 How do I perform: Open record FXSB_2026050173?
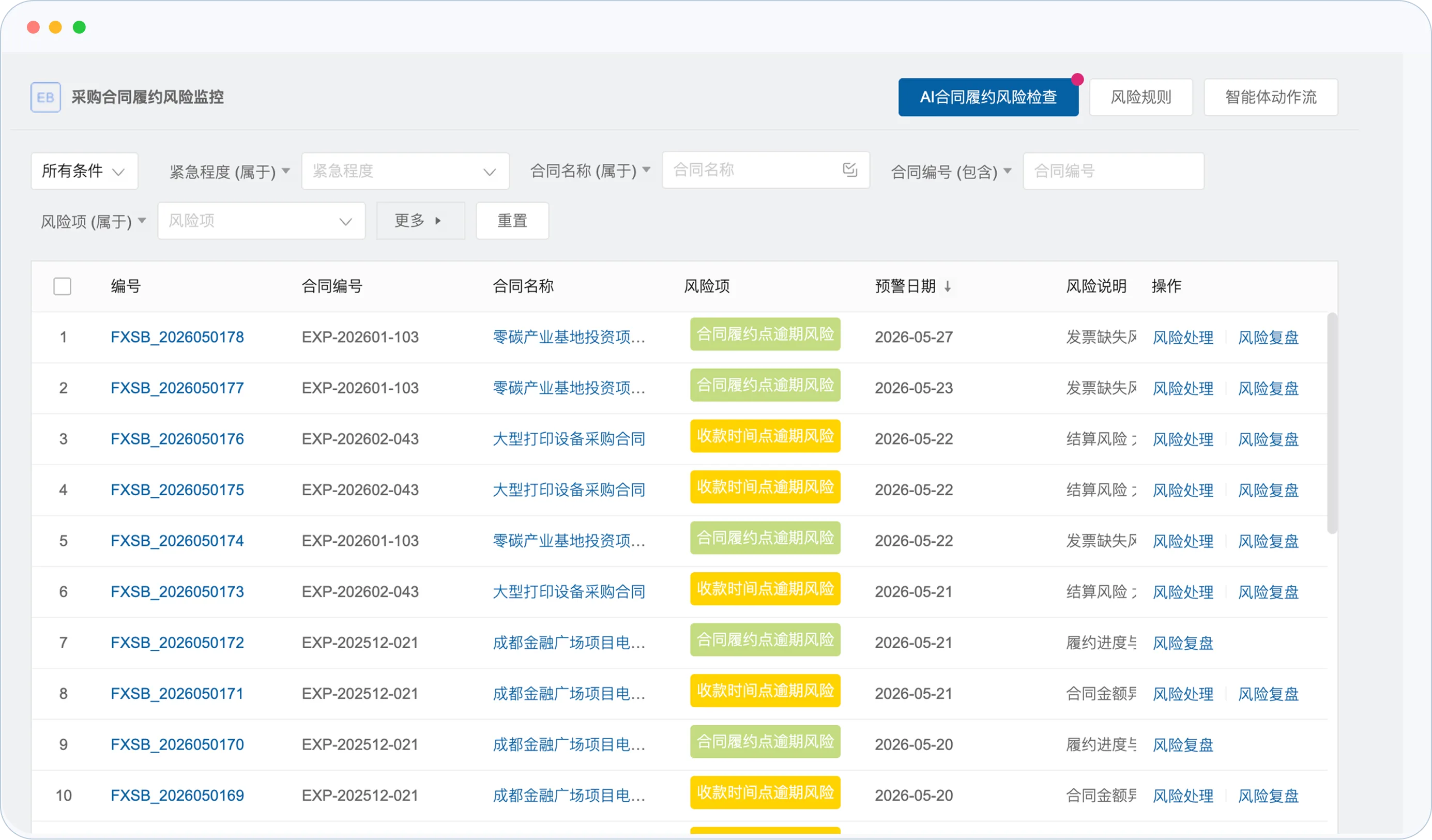tap(177, 592)
